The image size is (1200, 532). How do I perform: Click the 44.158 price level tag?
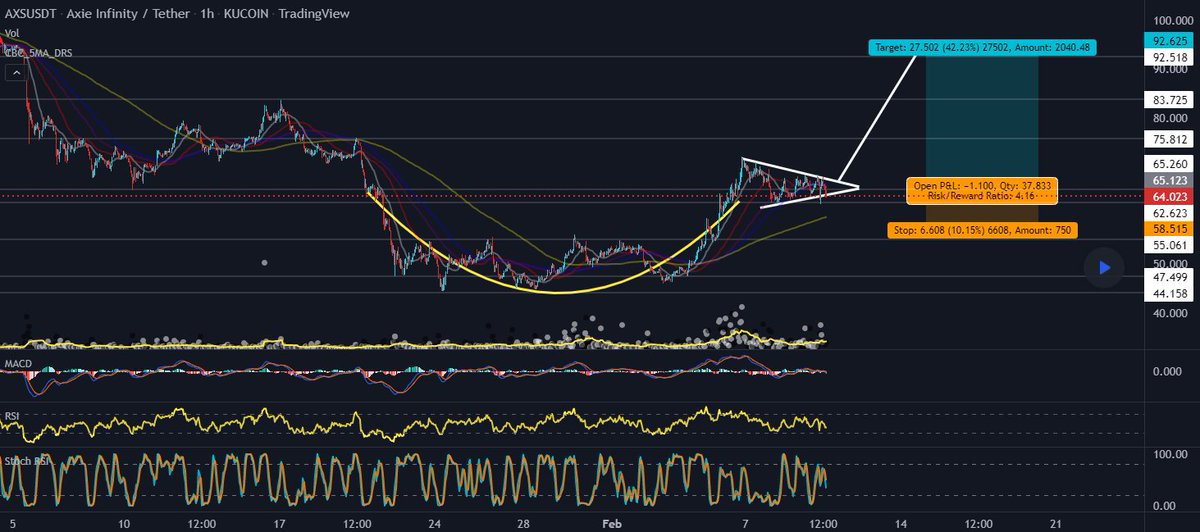point(1169,293)
